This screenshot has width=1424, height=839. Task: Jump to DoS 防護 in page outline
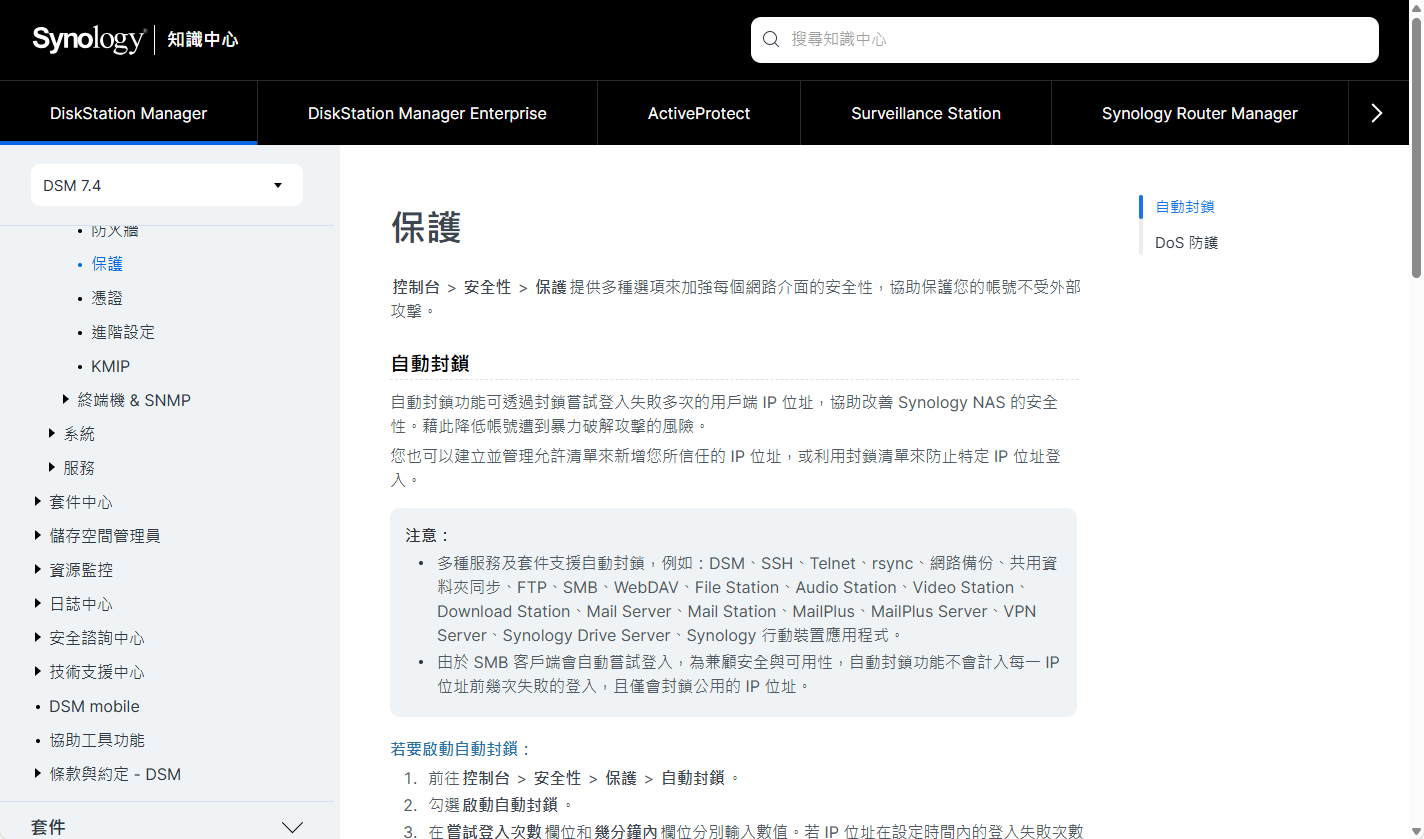point(1186,243)
